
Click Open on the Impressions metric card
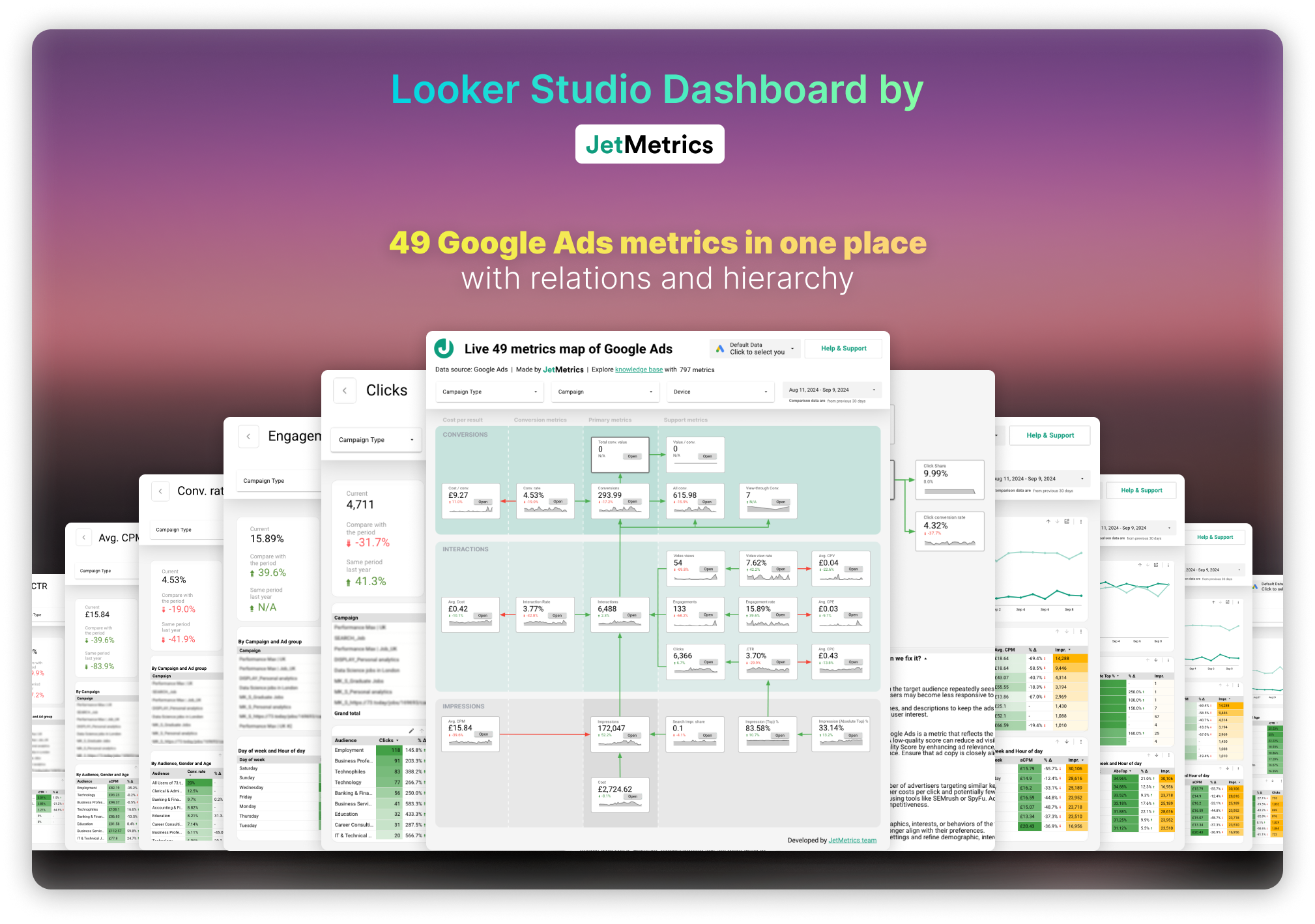point(632,735)
